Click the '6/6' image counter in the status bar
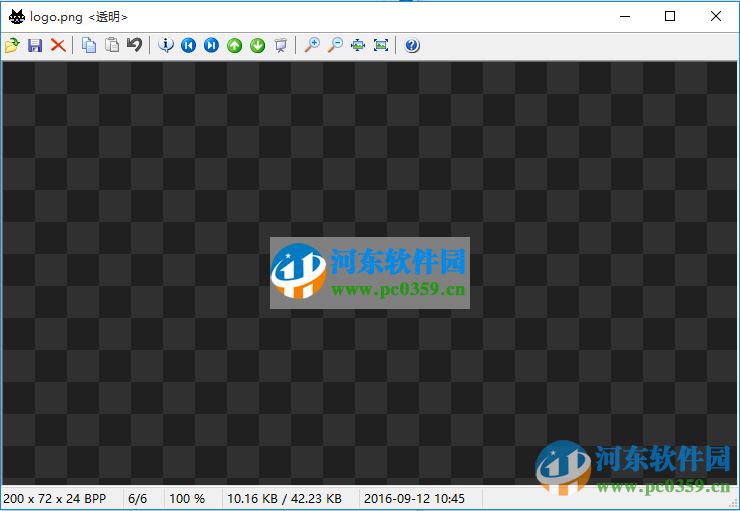Screen dimensions: 740x511 [137, 498]
